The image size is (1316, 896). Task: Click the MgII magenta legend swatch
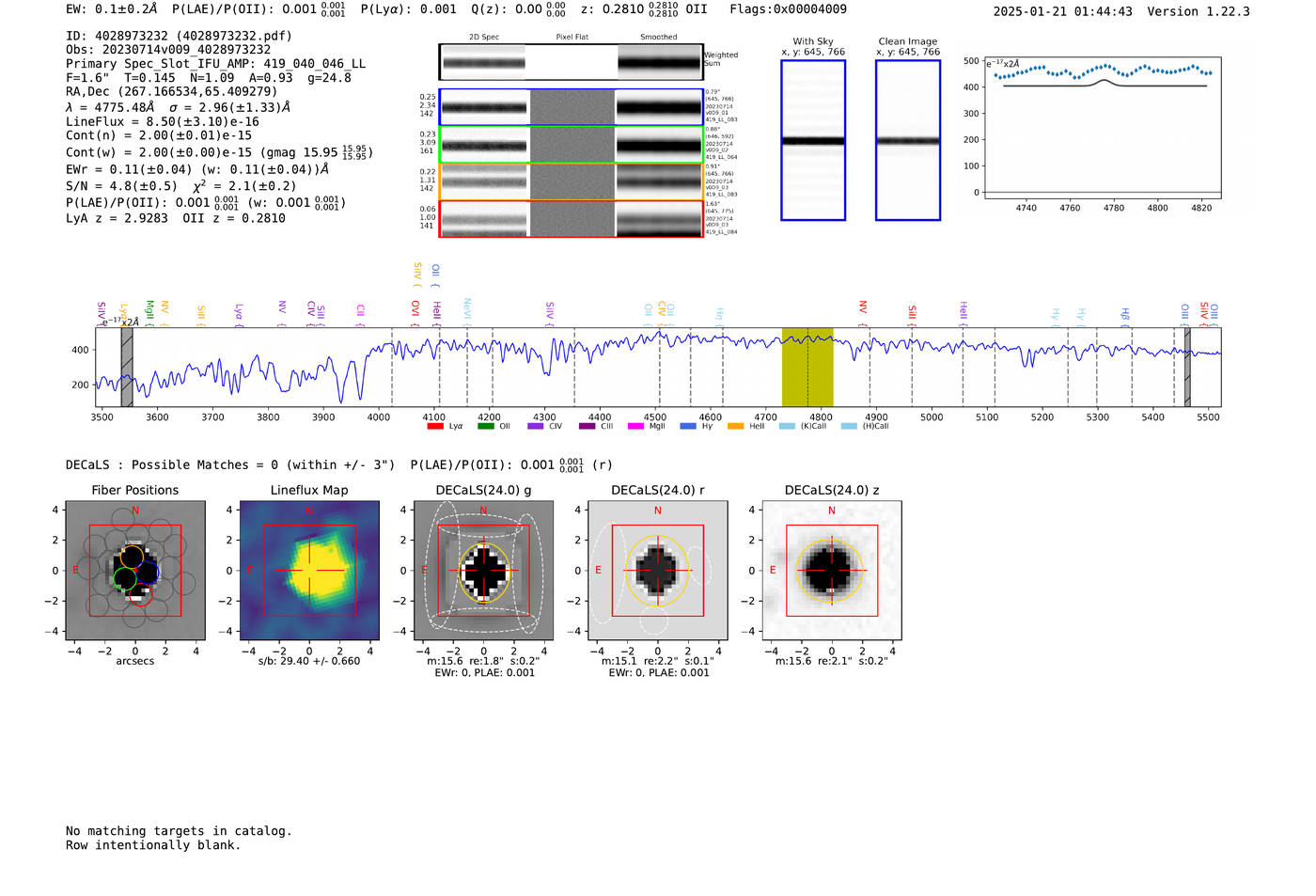[635, 426]
